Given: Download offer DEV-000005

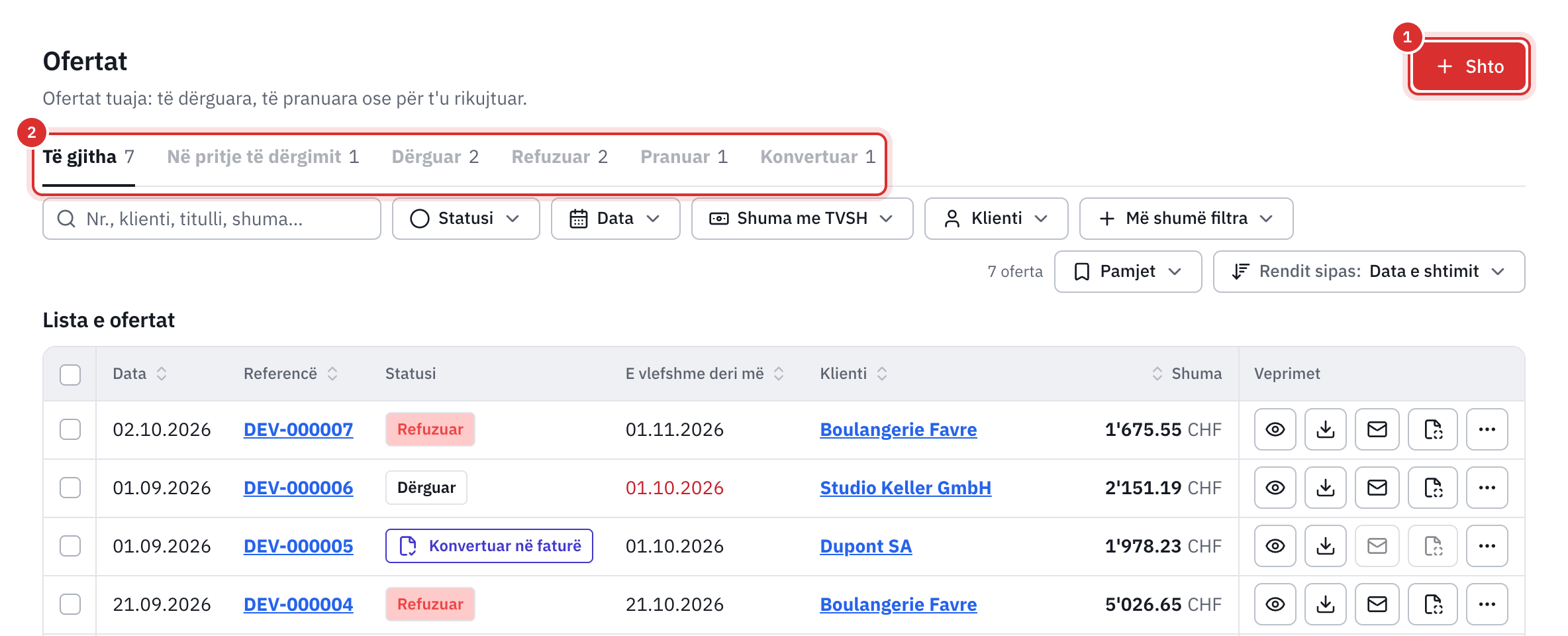Looking at the screenshot, I should 1325,546.
